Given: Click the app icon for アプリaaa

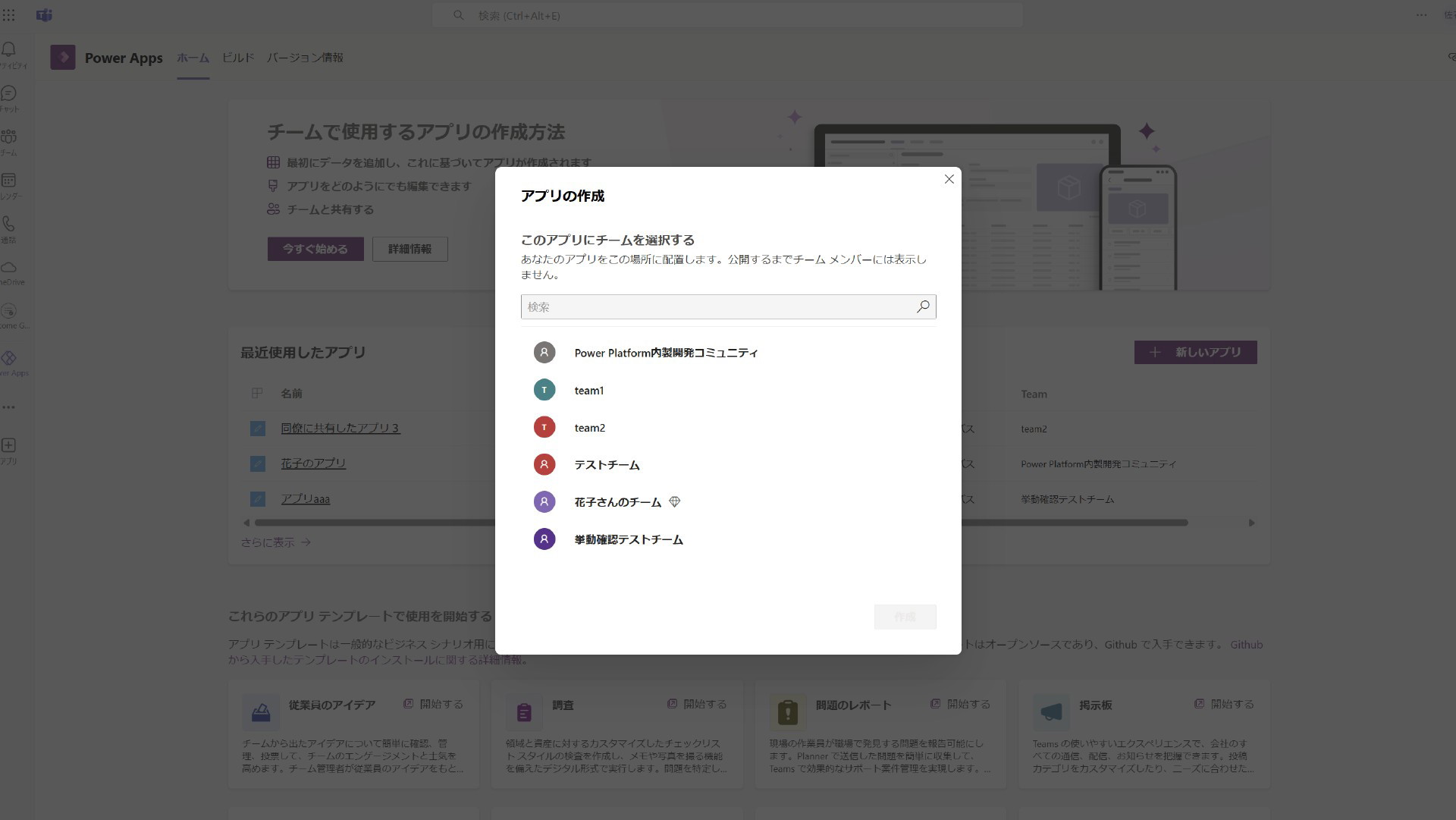Looking at the screenshot, I should (258, 499).
